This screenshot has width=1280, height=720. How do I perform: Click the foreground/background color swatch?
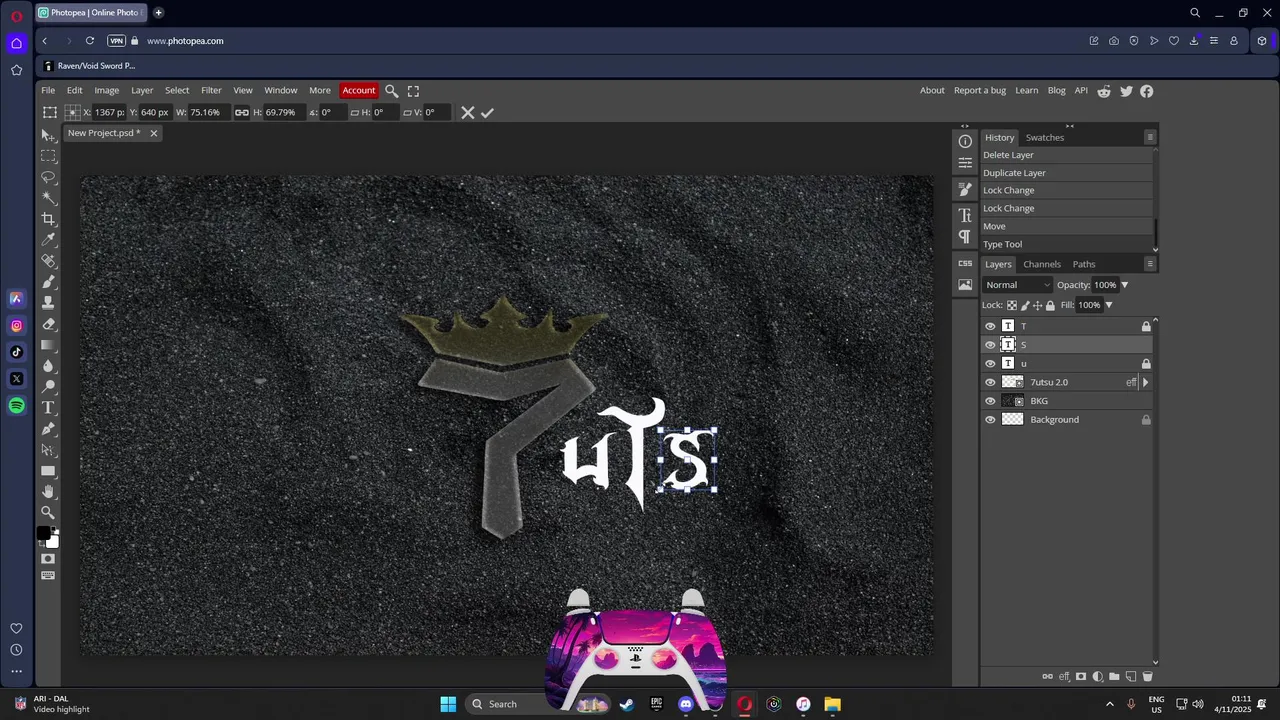click(48, 538)
